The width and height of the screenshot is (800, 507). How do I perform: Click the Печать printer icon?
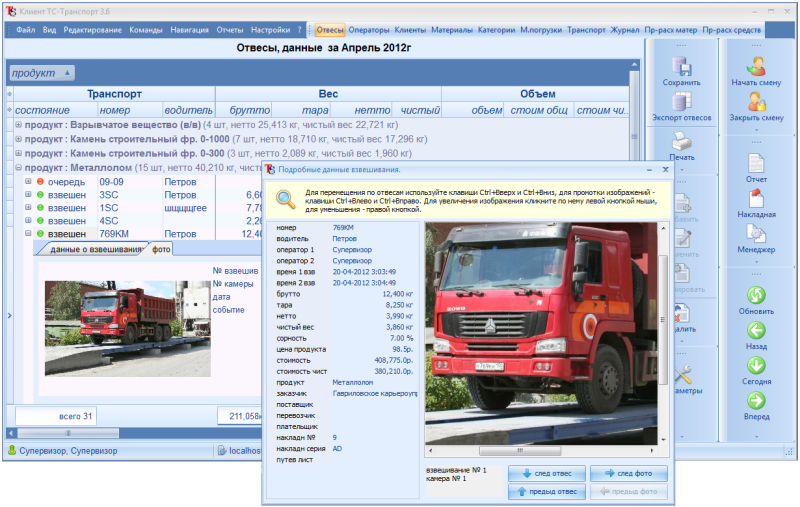(682, 141)
